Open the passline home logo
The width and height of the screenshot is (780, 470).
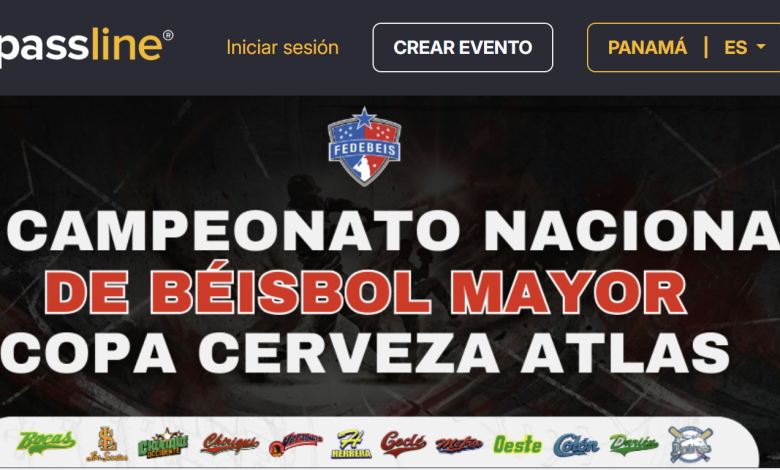87,46
